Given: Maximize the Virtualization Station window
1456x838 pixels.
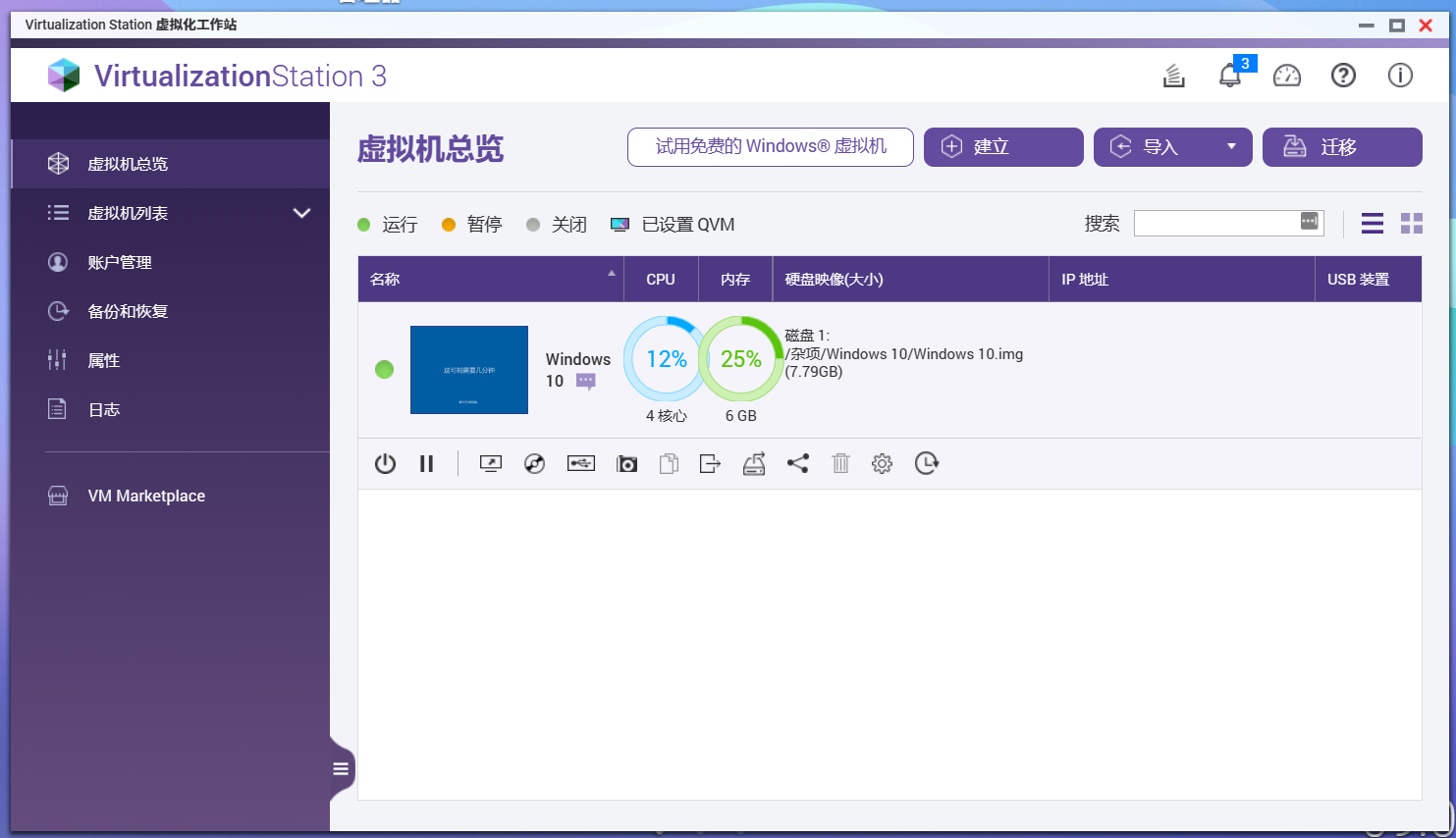Looking at the screenshot, I should coord(1396,26).
